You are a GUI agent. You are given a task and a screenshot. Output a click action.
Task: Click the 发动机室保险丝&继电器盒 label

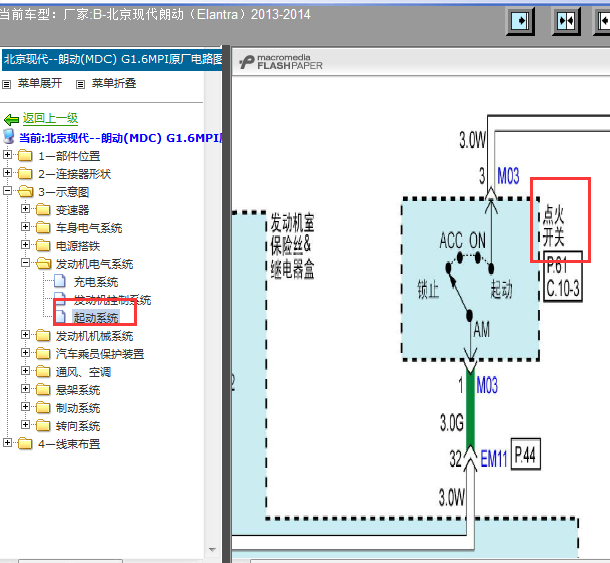coord(293,246)
